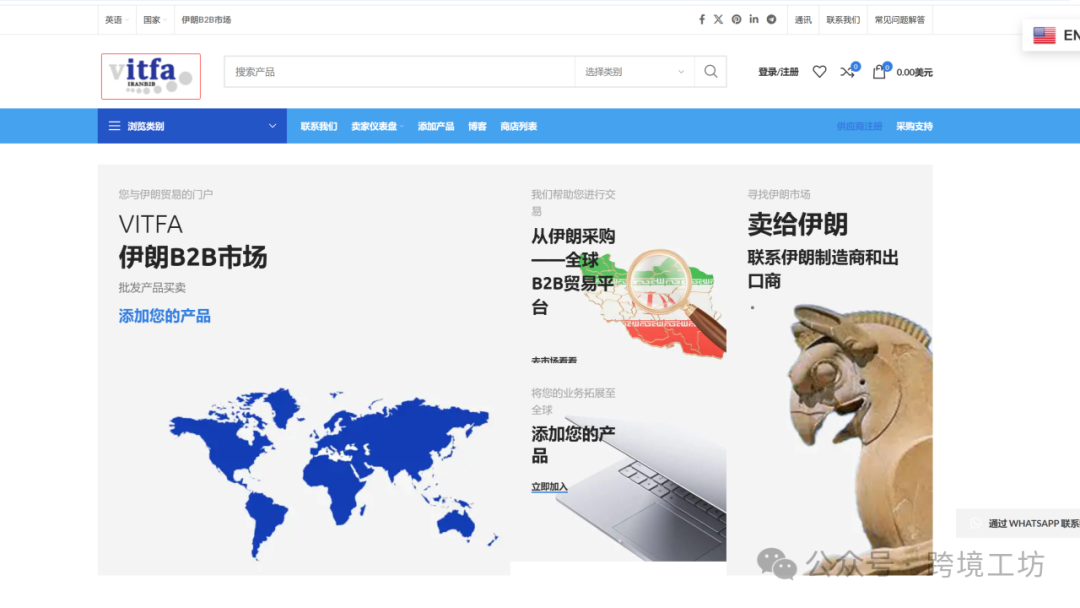Click the X (Twitter) social icon
This screenshot has height=608, width=1080.
(x=718, y=18)
